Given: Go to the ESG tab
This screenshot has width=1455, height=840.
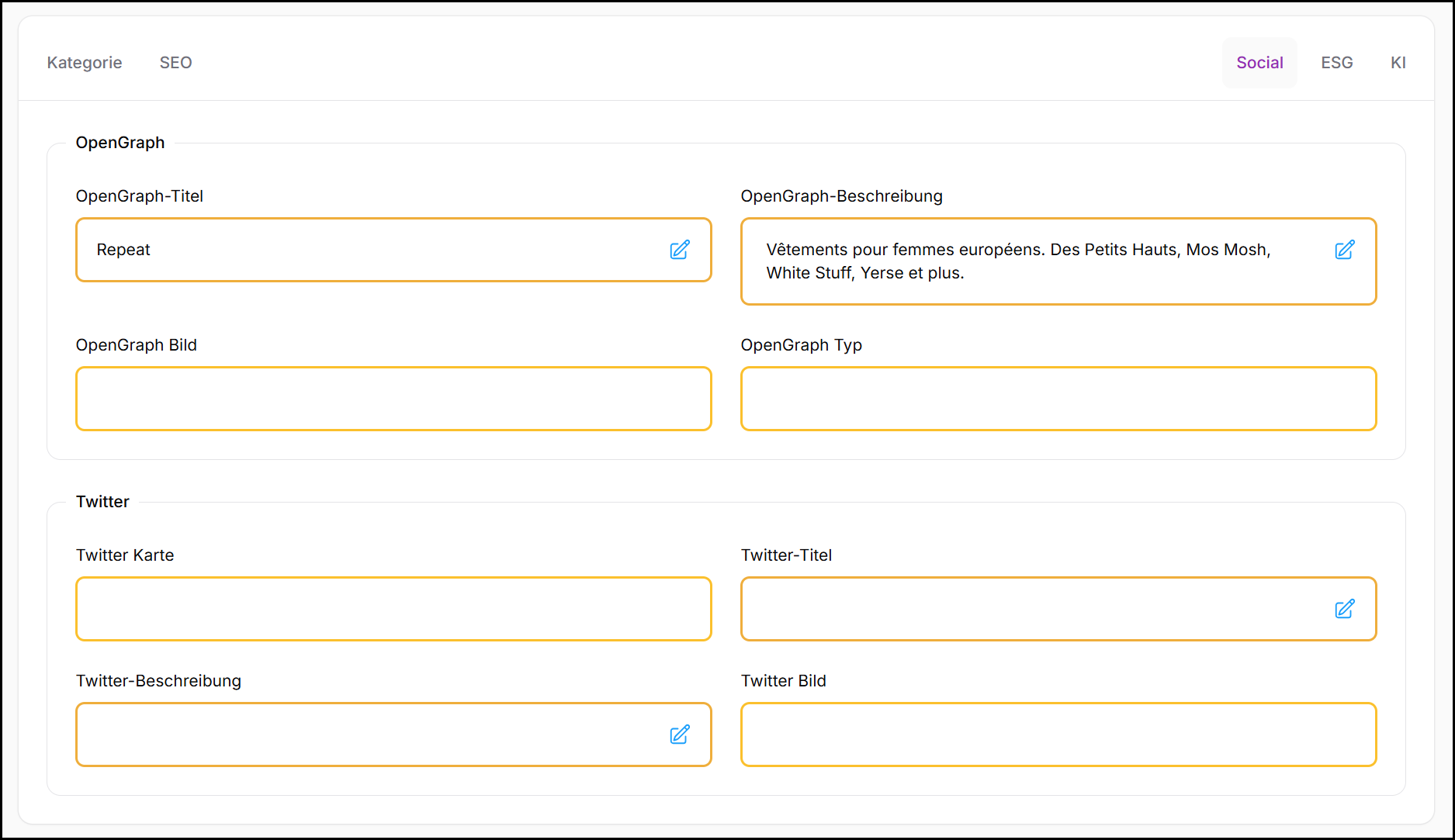Looking at the screenshot, I should click(x=1336, y=63).
